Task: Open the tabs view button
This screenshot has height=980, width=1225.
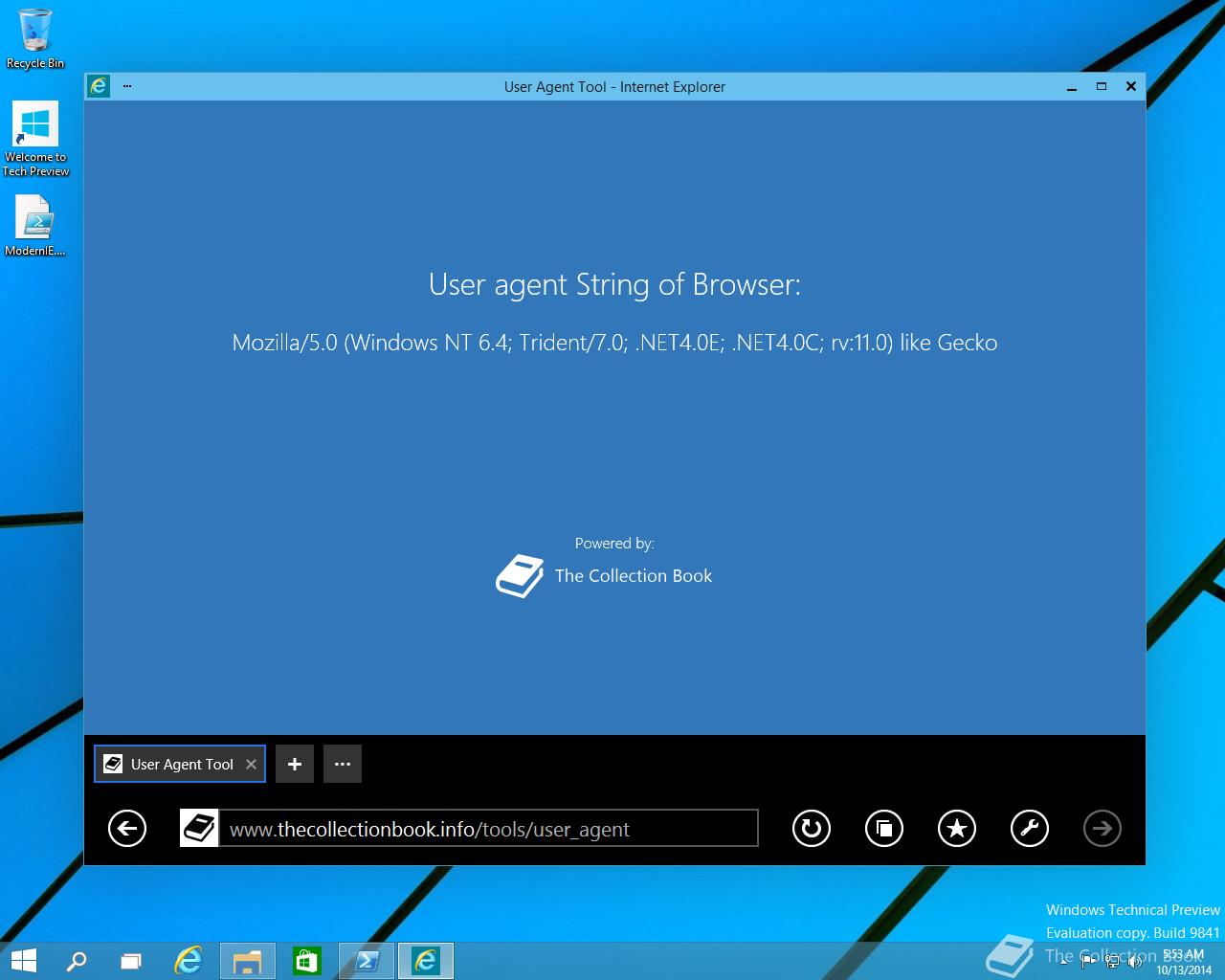Action: click(884, 829)
